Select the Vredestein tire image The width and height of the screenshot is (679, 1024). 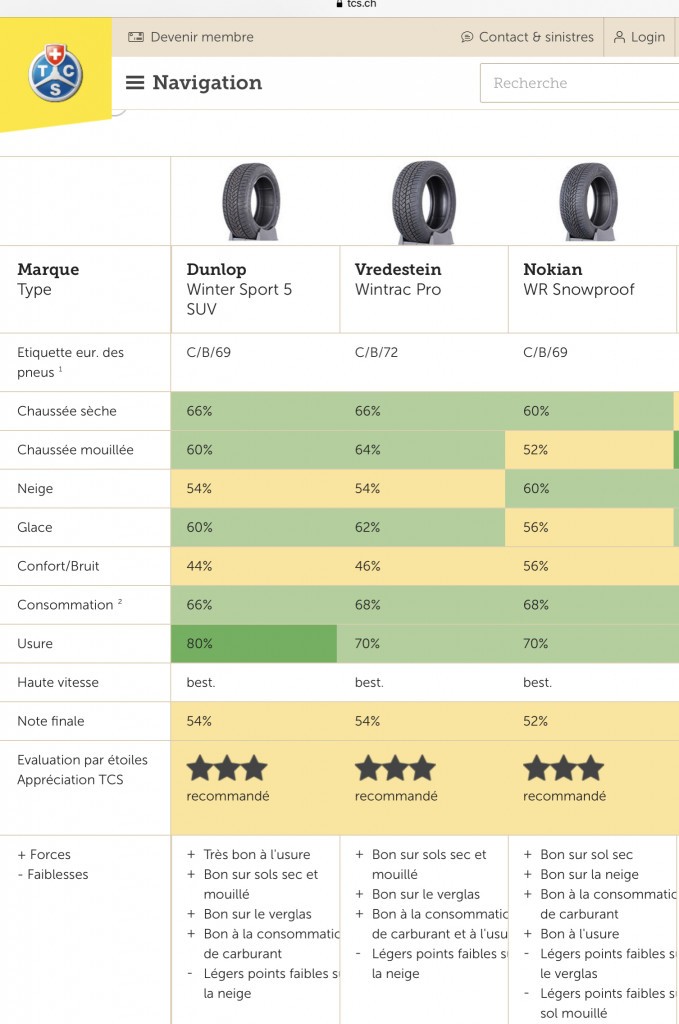point(424,202)
